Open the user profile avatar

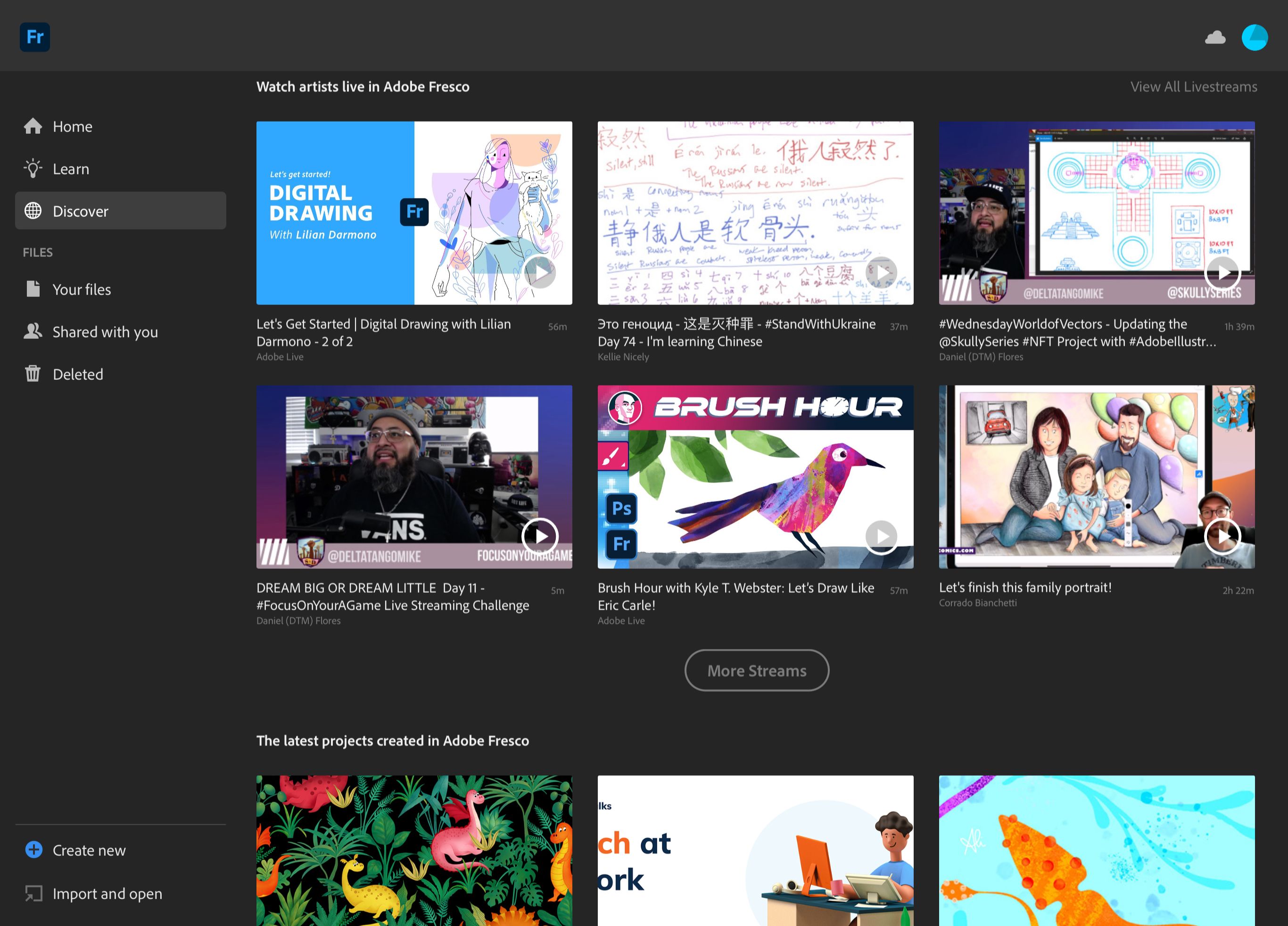[1254, 38]
